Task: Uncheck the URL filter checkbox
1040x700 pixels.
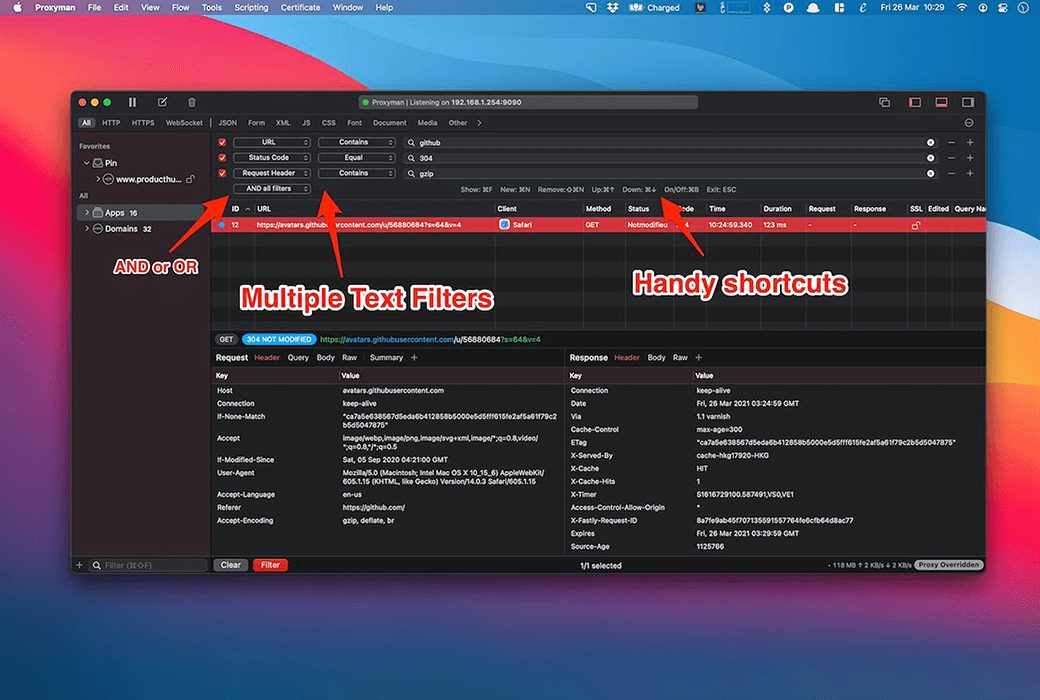Action: click(x=222, y=143)
